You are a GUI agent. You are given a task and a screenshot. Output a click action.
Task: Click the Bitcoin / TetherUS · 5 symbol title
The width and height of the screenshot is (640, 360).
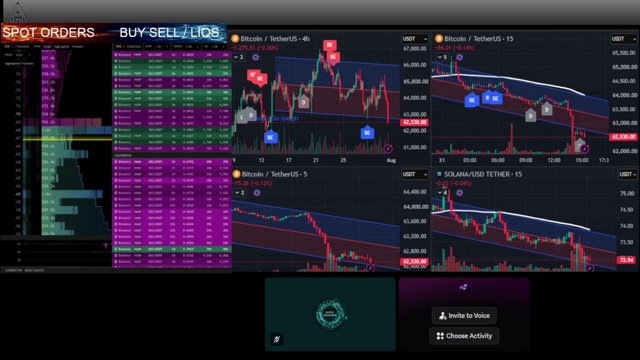click(x=274, y=174)
